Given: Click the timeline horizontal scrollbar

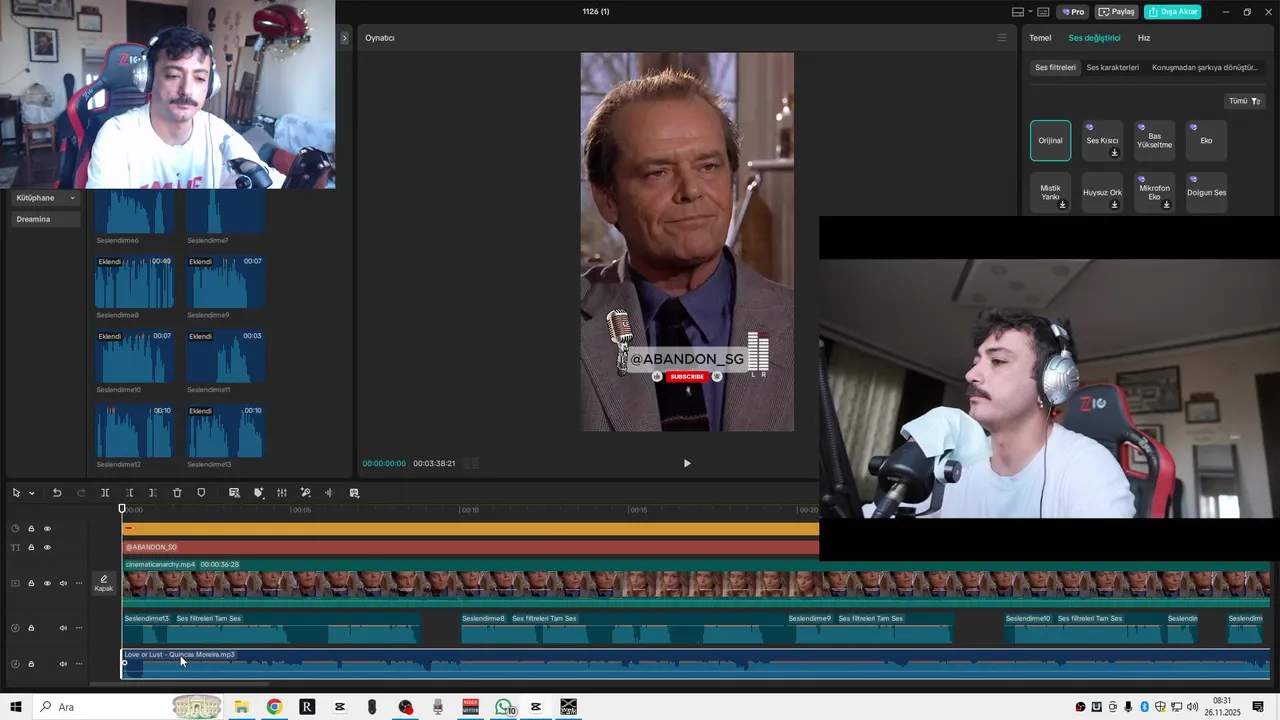Looking at the screenshot, I should 180,685.
